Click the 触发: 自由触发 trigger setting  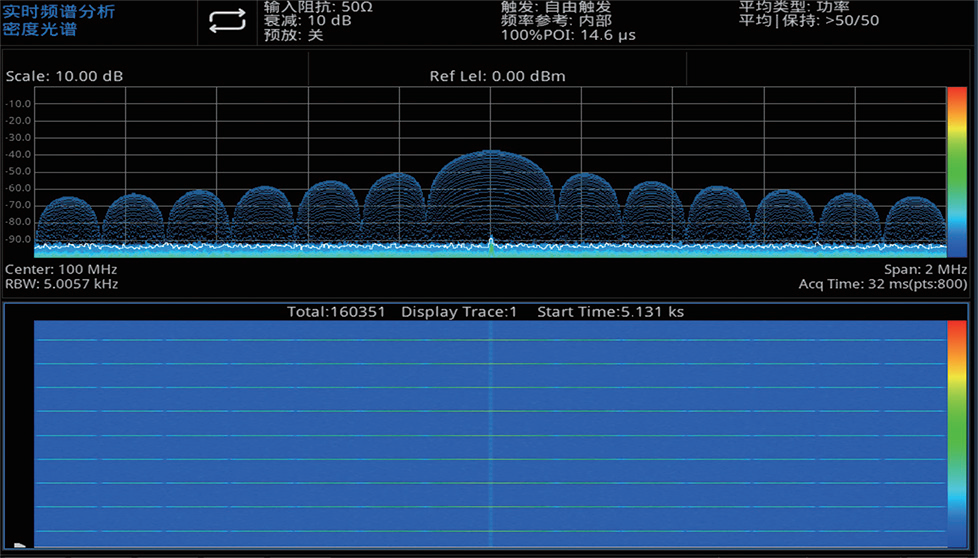556,7
